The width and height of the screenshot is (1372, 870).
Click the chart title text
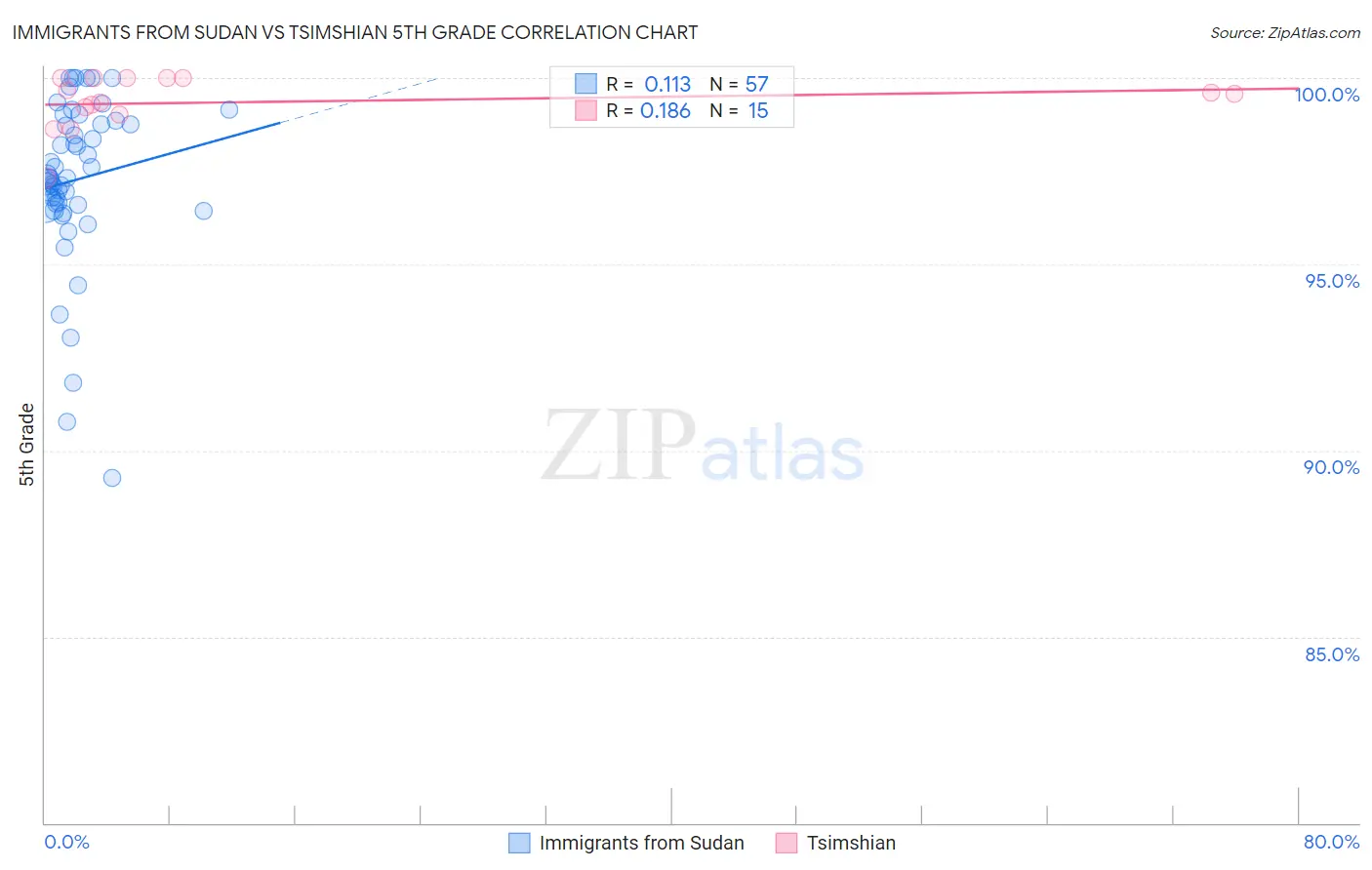(355, 32)
